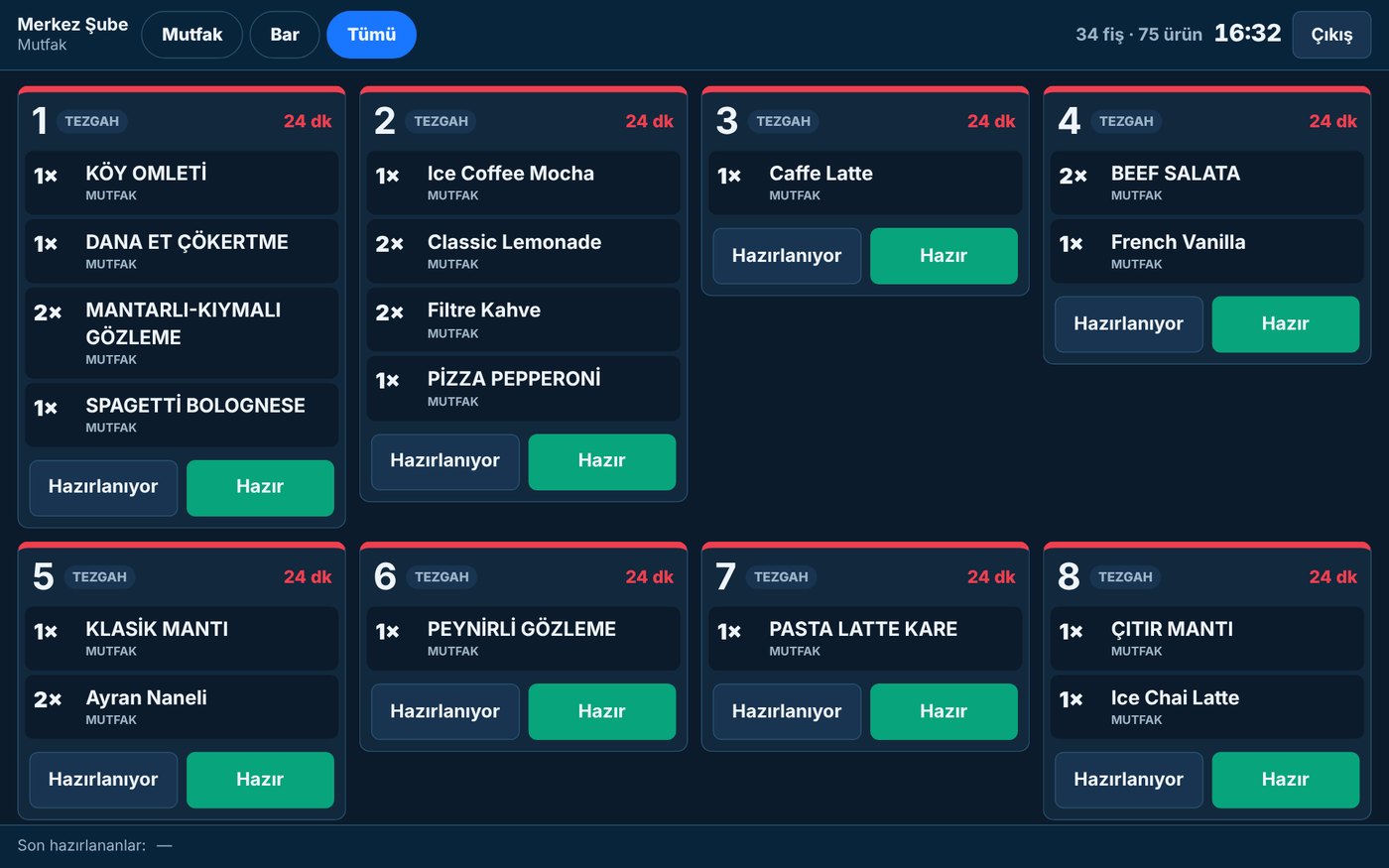The width and height of the screenshot is (1389, 868).
Task: Mark ticket 4 as Hazır
Action: [1285, 324]
